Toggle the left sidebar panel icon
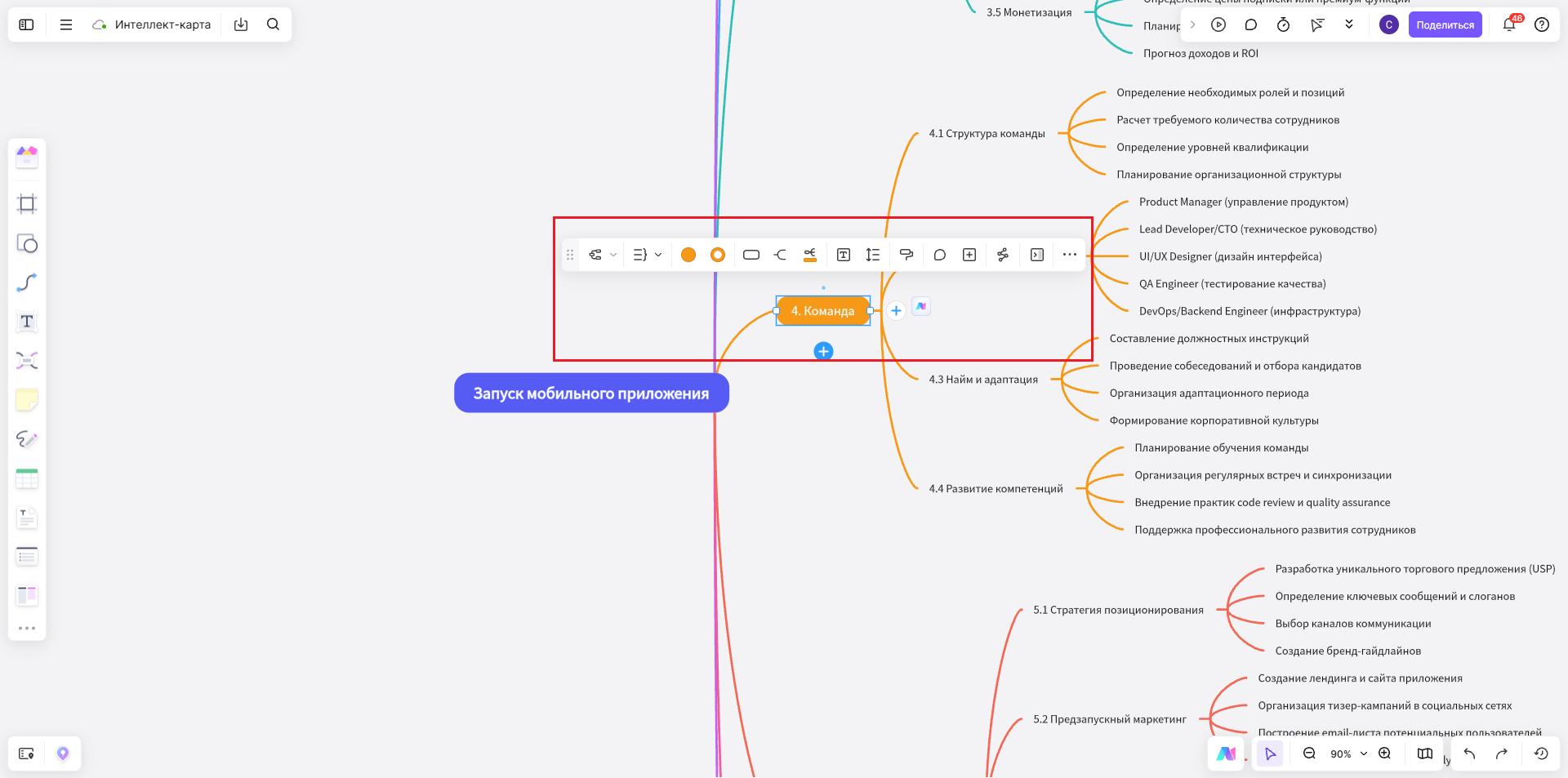The height and width of the screenshot is (778, 1568). [x=26, y=24]
